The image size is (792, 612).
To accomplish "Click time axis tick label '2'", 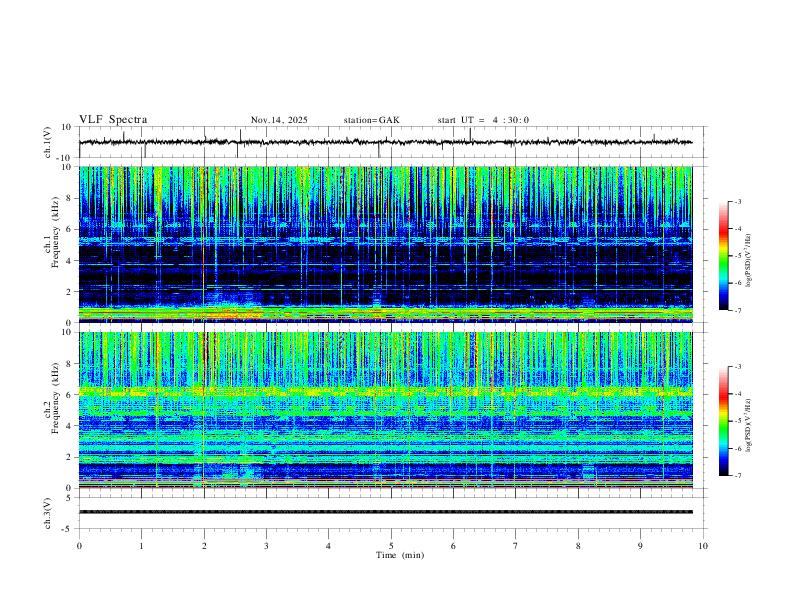I will 204,546.
